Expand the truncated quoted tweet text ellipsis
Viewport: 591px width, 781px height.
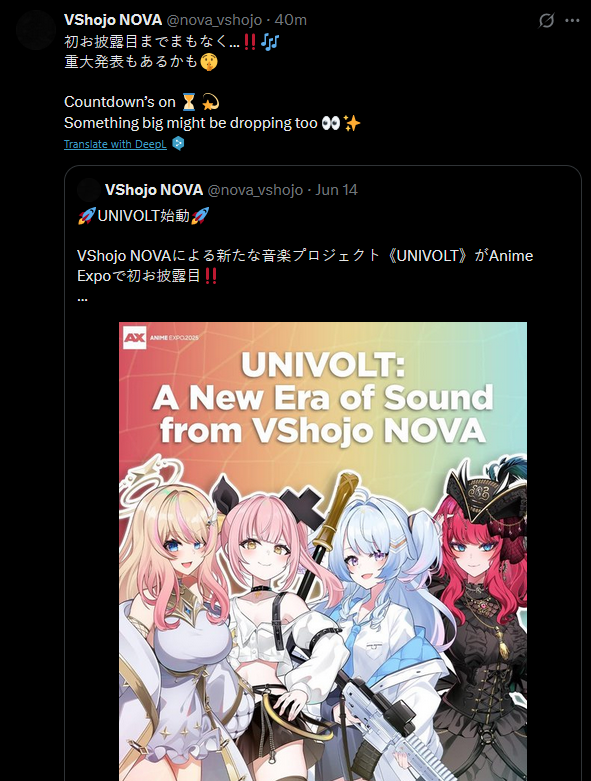coord(83,298)
